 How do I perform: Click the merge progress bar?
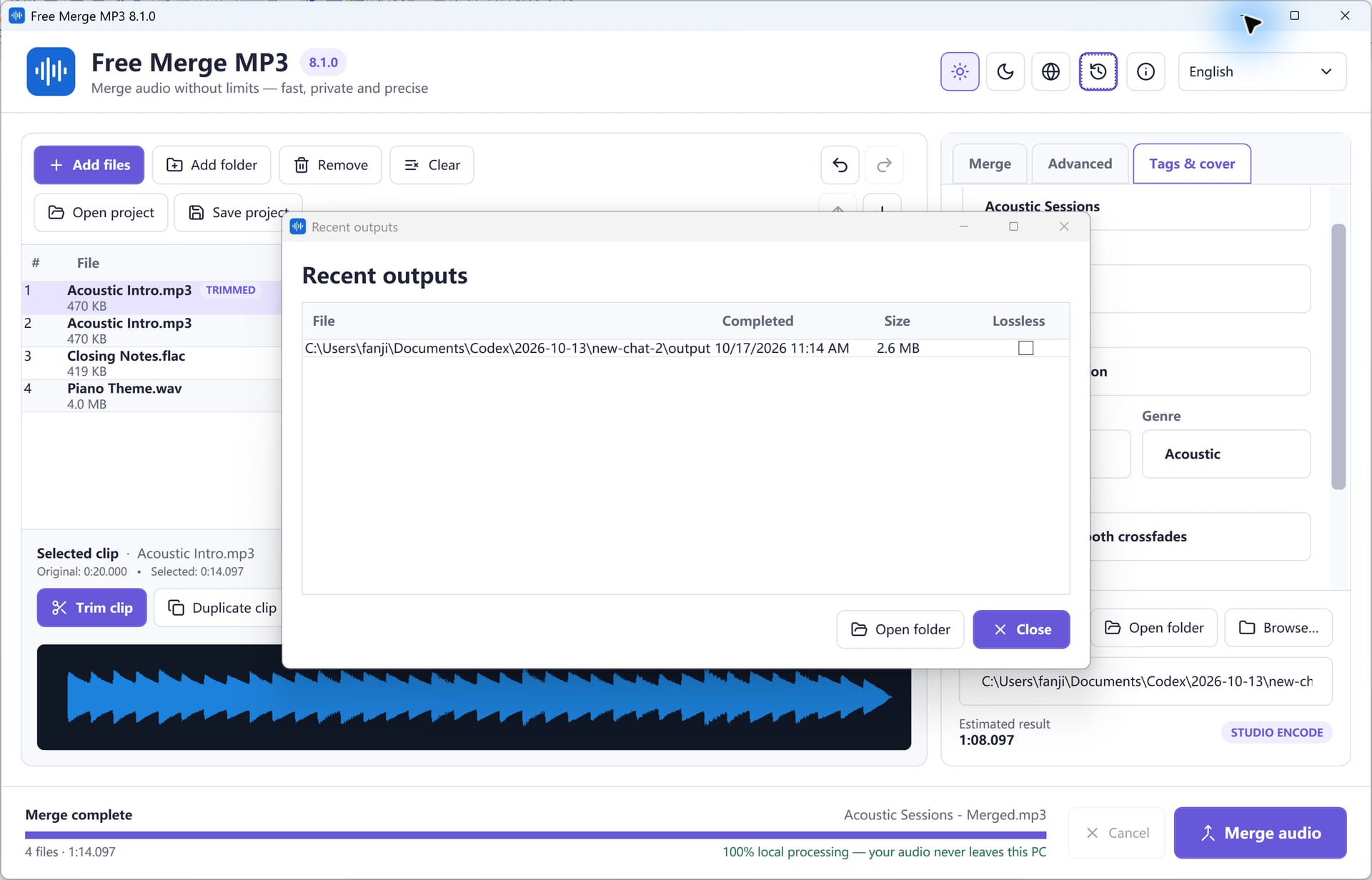point(535,834)
